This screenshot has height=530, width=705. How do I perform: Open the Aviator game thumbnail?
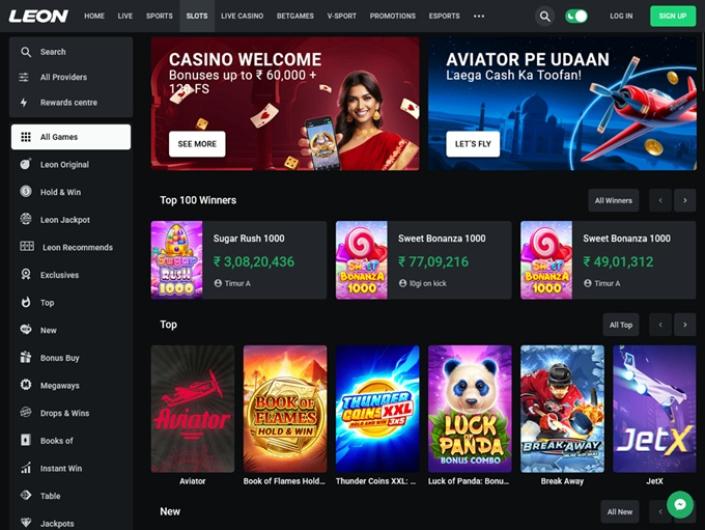(x=192, y=409)
